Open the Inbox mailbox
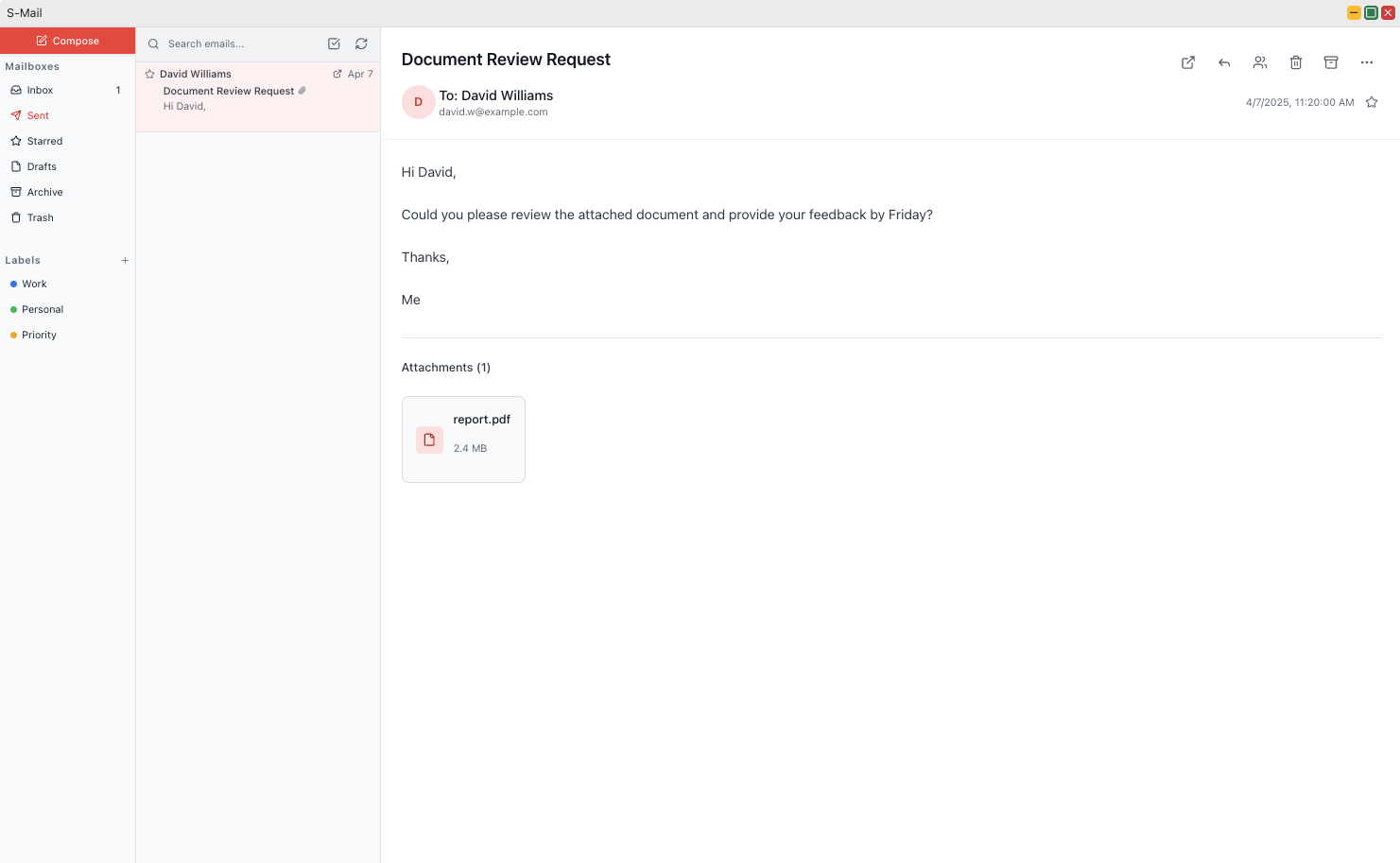The image size is (1400, 863). tap(40, 90)
